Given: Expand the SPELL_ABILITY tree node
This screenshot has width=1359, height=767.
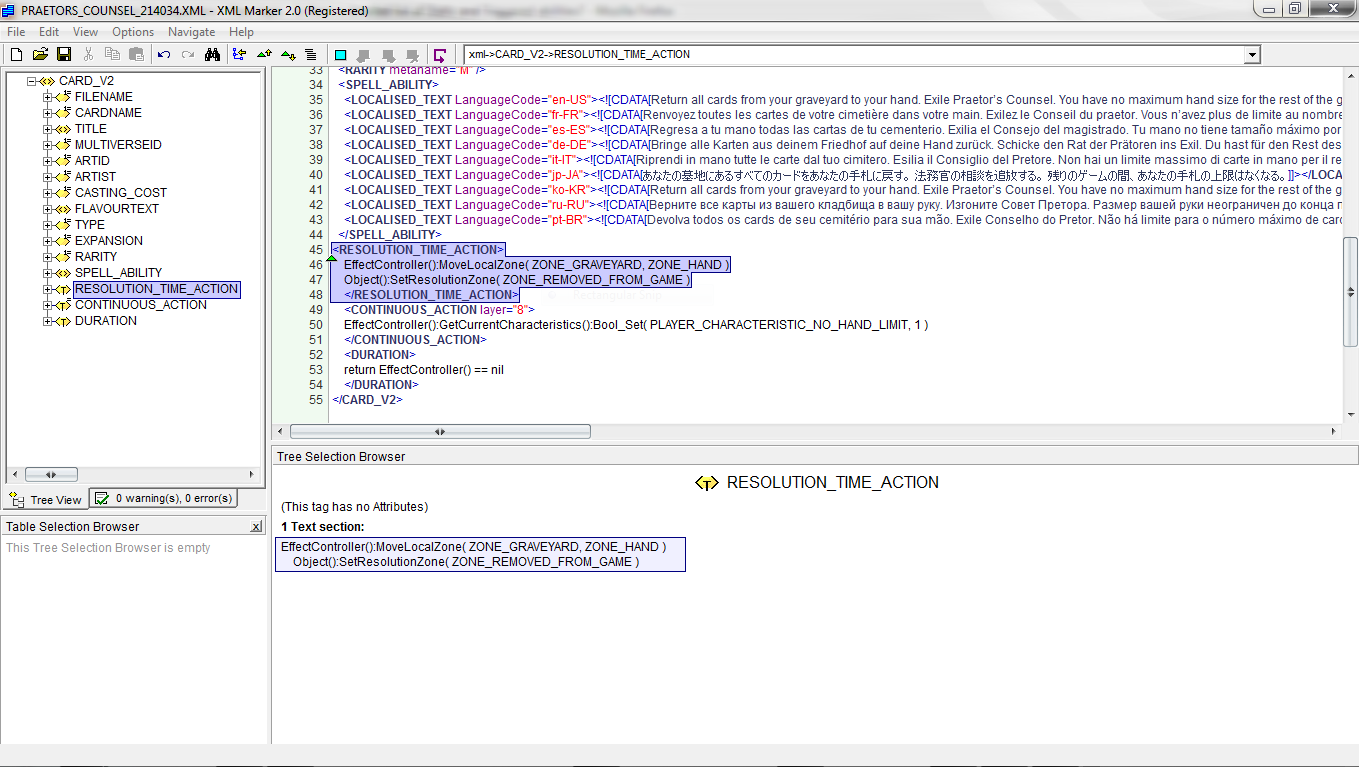Looking at the screenshot, I should point(48,273).
